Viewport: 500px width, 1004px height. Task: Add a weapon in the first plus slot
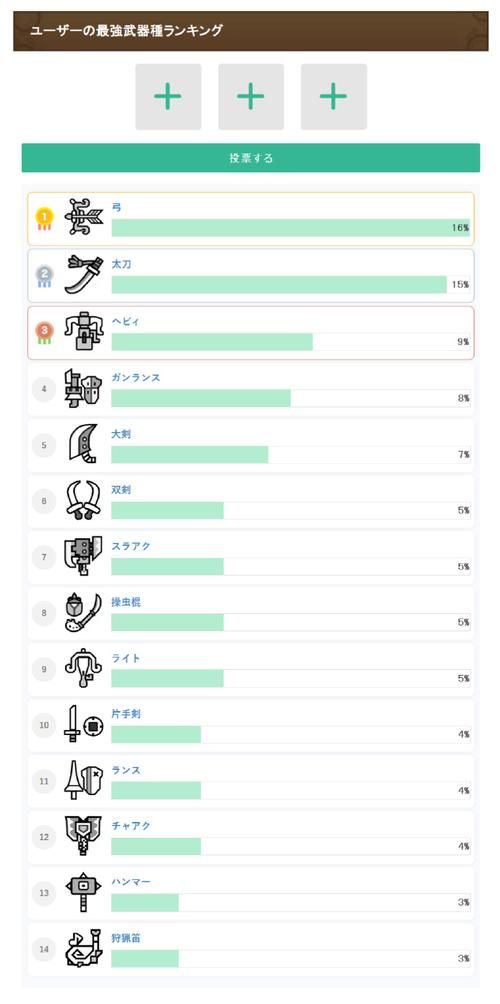pyautogui.click(x=168, y=97)
